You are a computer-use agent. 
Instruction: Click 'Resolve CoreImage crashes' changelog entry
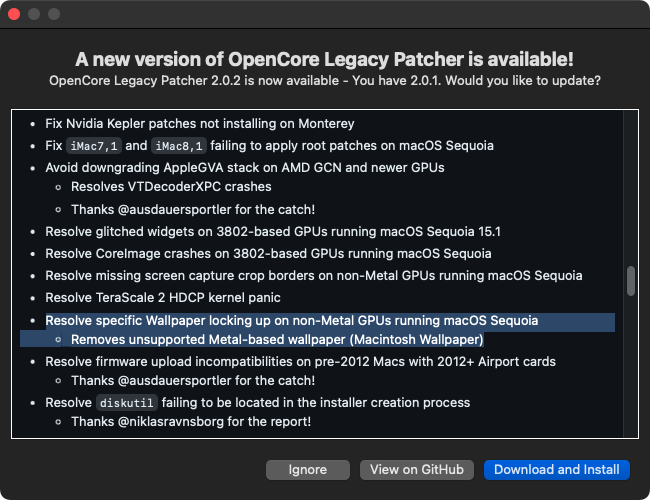pyautogui.click(x=268, y=253)
